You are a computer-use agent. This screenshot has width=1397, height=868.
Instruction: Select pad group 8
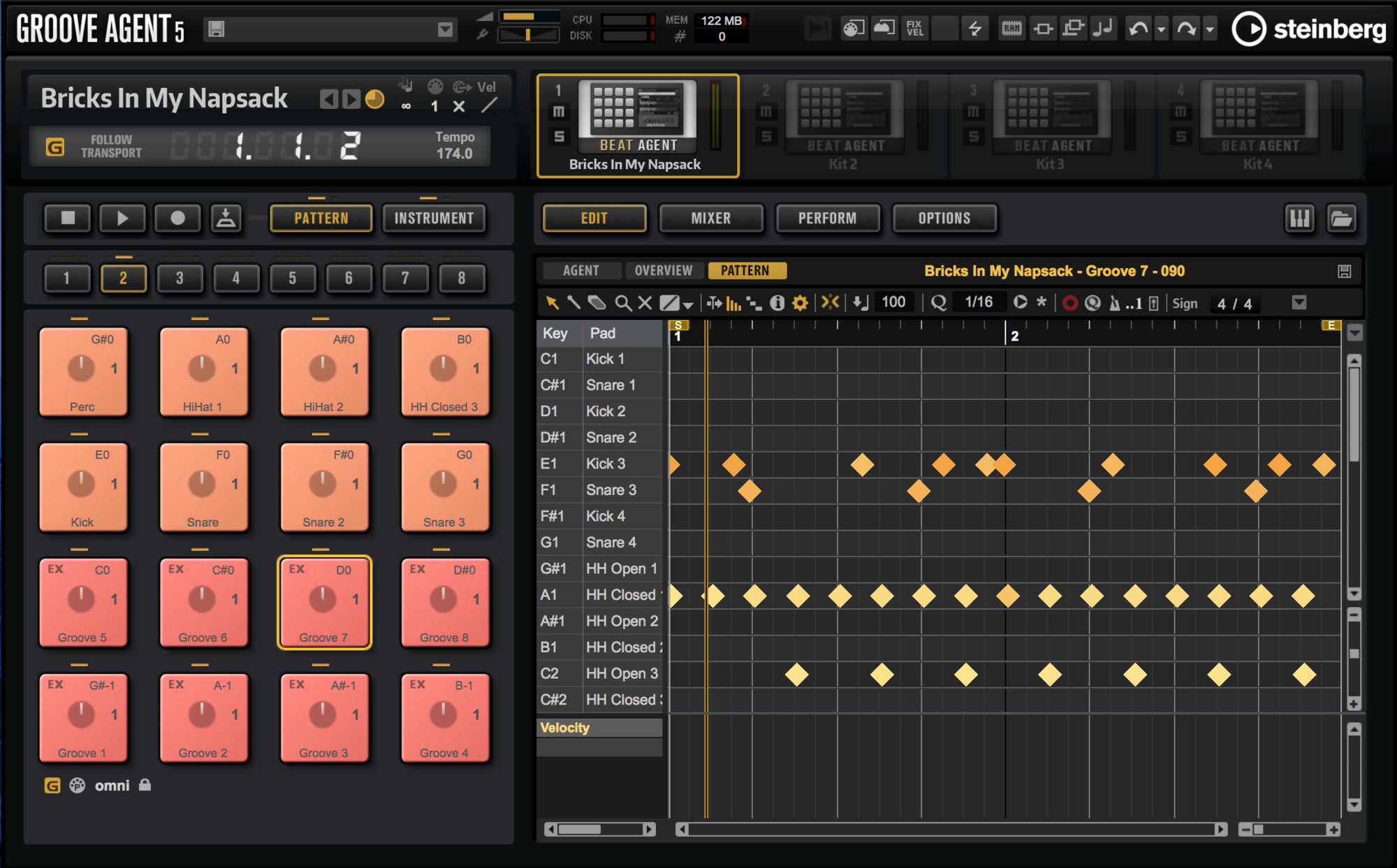pos(462,279)
